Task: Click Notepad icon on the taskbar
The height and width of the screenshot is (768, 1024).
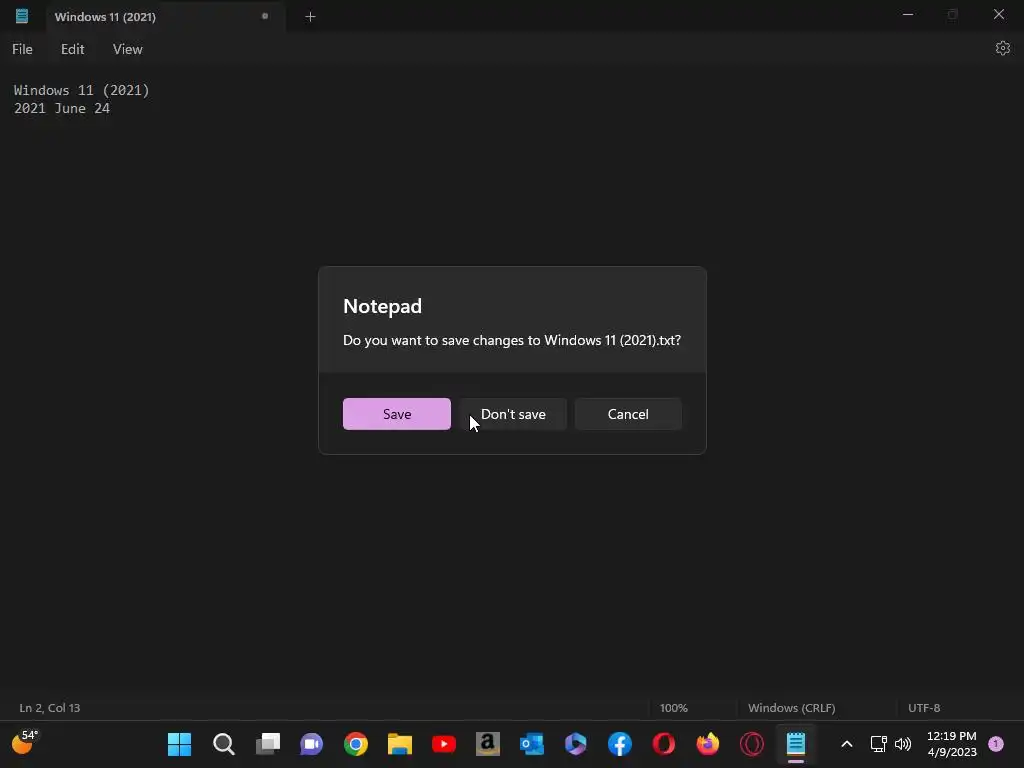Action: coord(795,744)
